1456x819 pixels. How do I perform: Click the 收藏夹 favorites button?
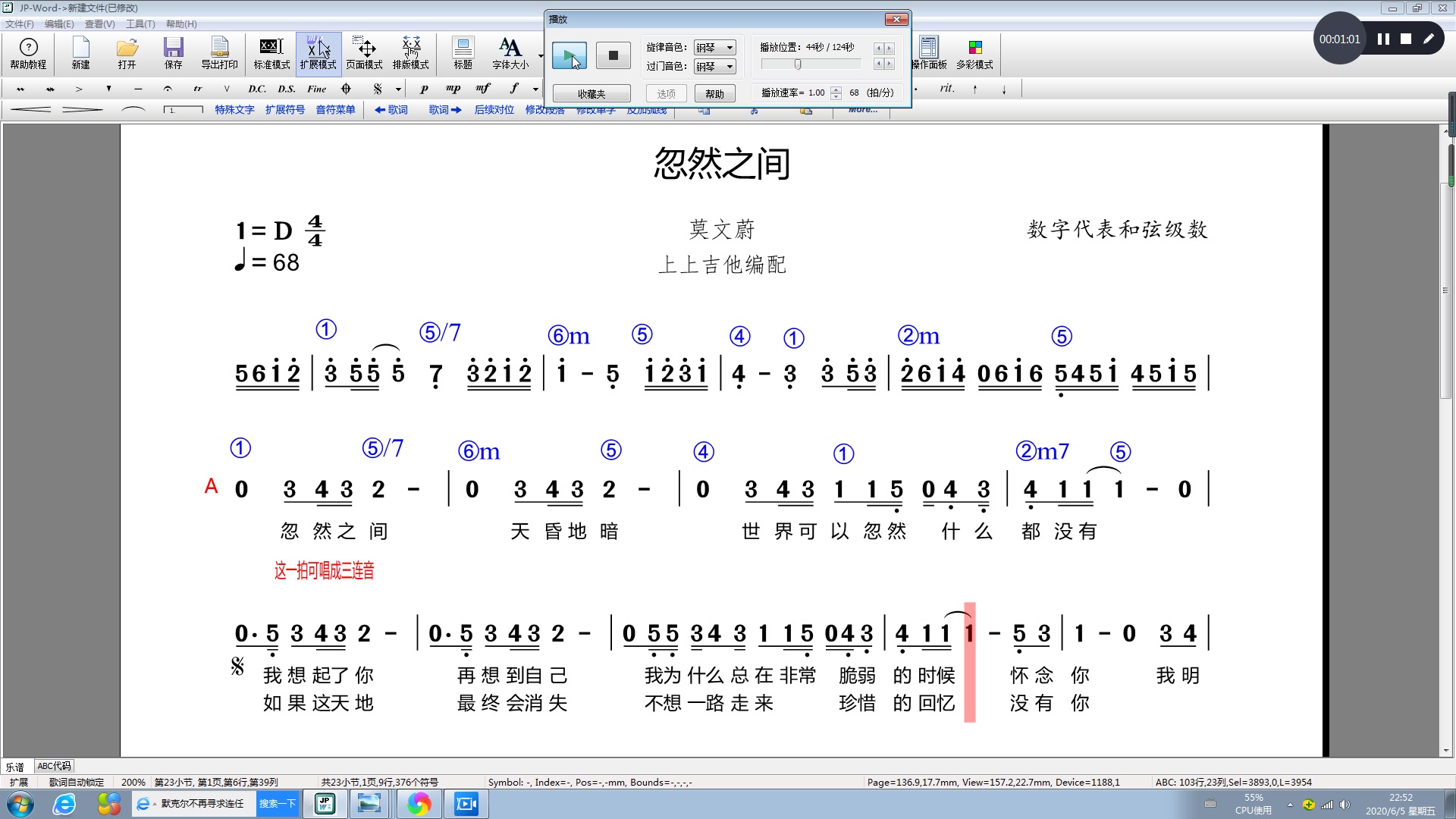[591, 94]
